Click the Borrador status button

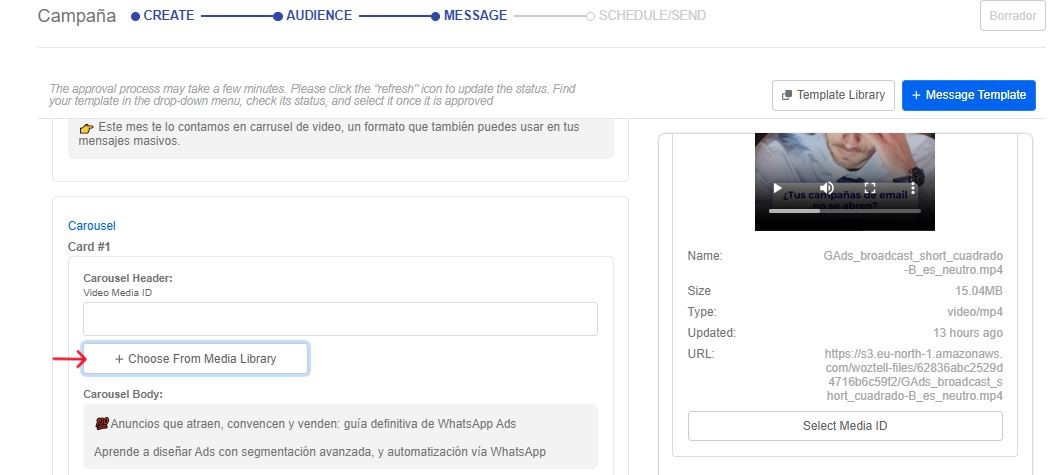tap(1012, 16)
